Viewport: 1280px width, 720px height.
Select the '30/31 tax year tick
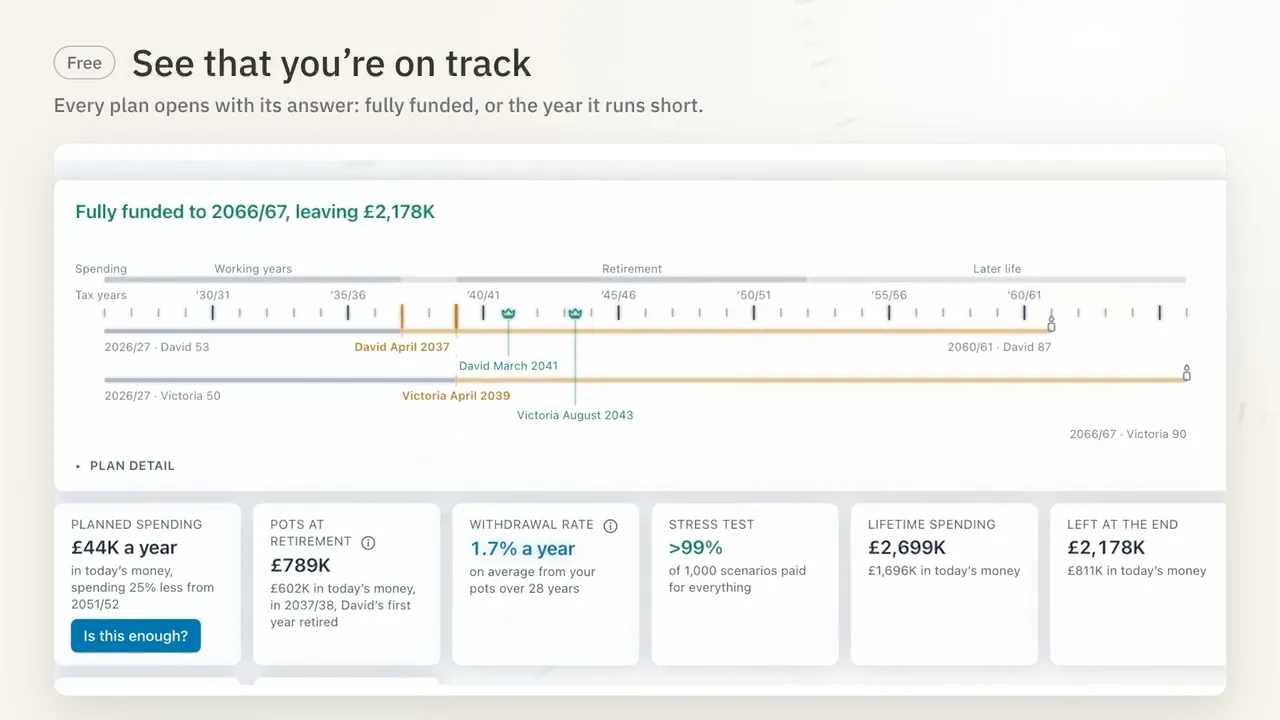click(x=213, y=313)
